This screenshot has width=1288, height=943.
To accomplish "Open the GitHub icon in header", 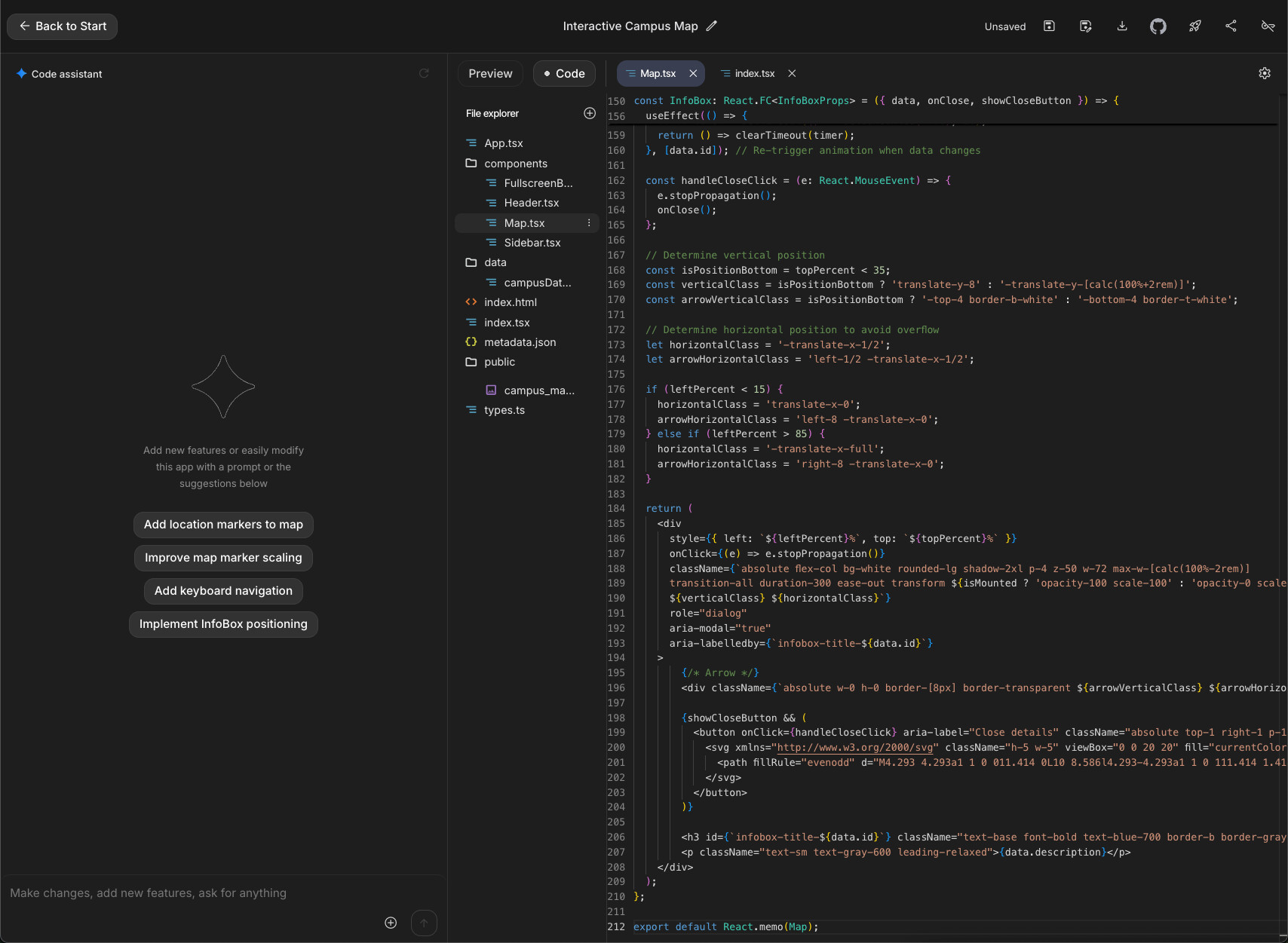I will 1158,26.
